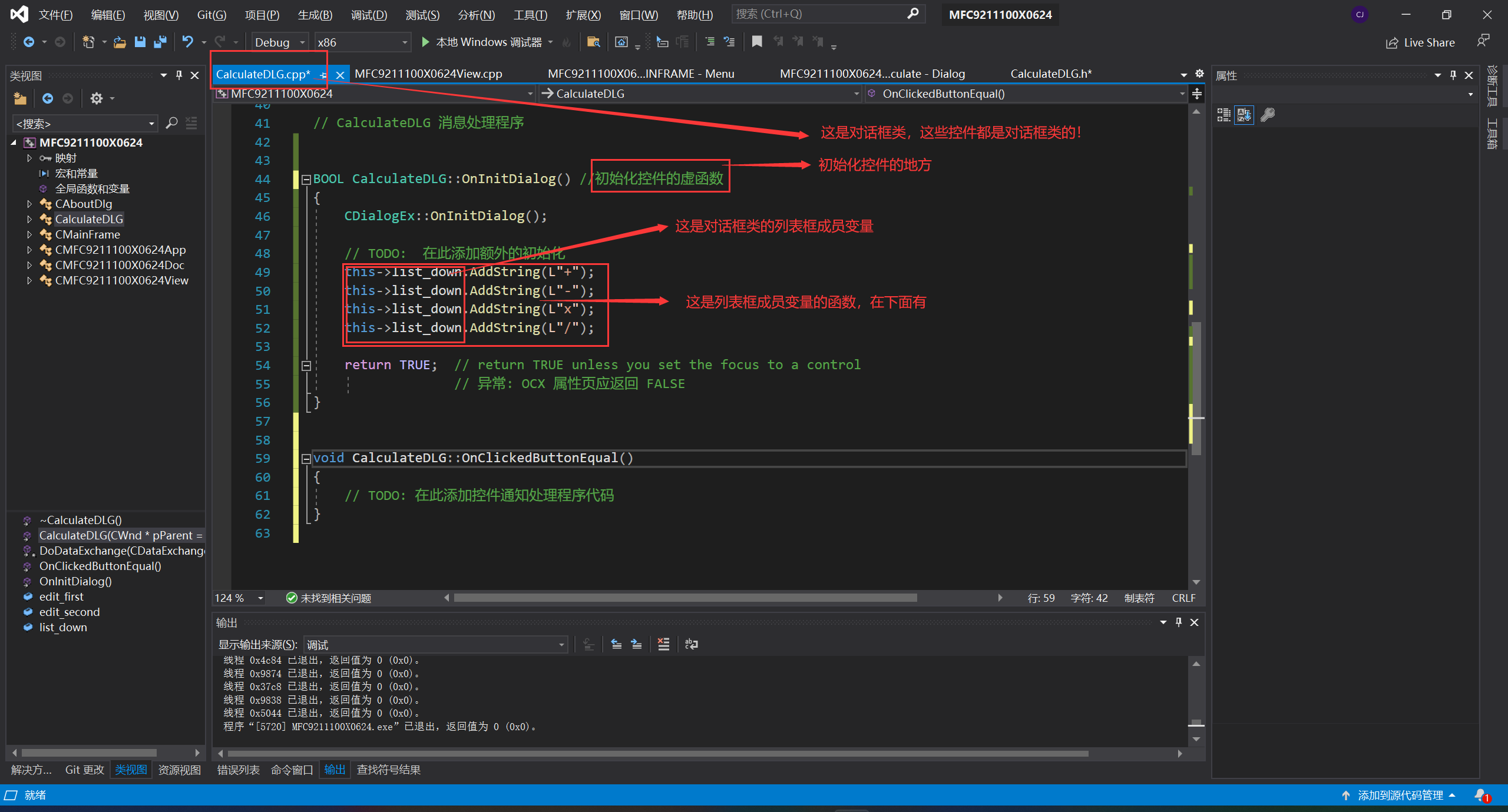
Task: Click the Open File folder icon
Action: tap(120, 42)
